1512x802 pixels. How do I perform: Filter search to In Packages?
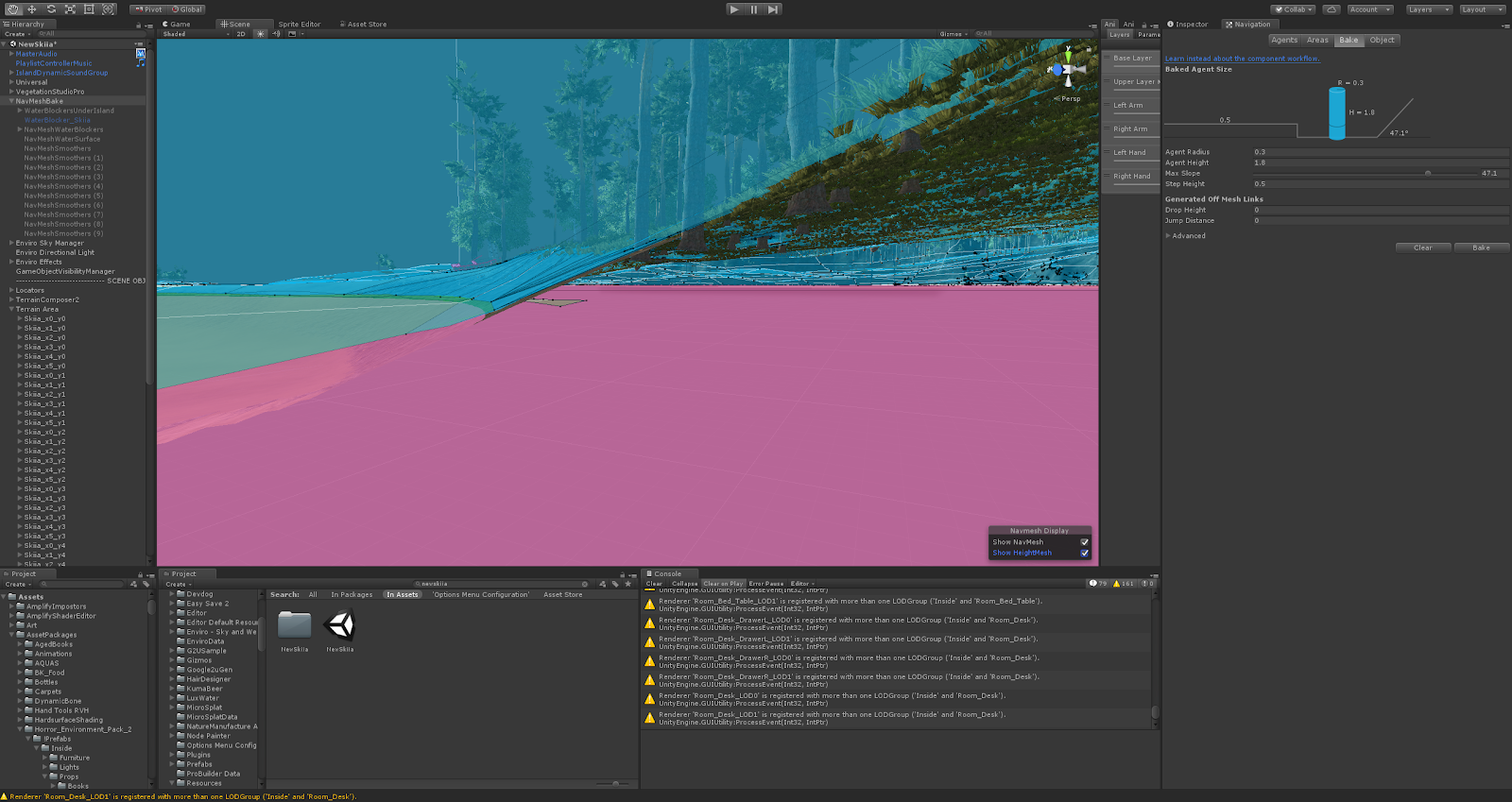352,595
